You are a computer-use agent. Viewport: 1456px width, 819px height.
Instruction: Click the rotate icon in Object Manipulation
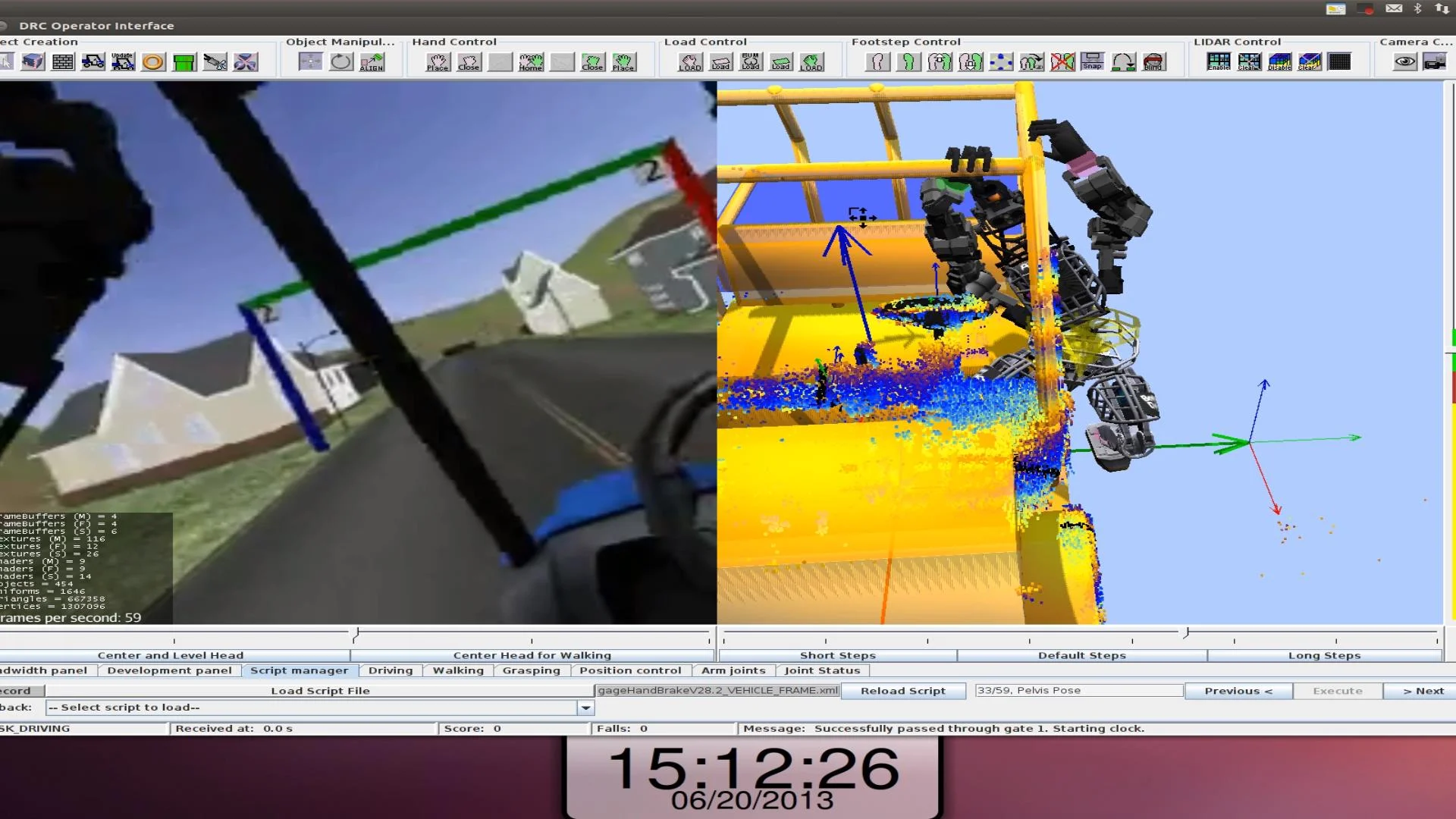pyautogui.click(x=340, y=62)
